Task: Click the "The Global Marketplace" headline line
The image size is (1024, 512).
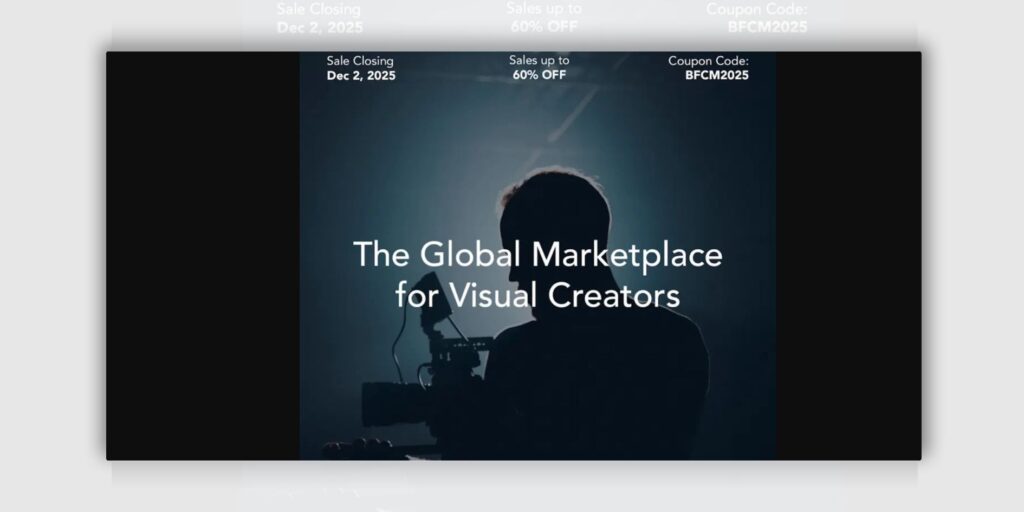Action: tap(537, 254)
